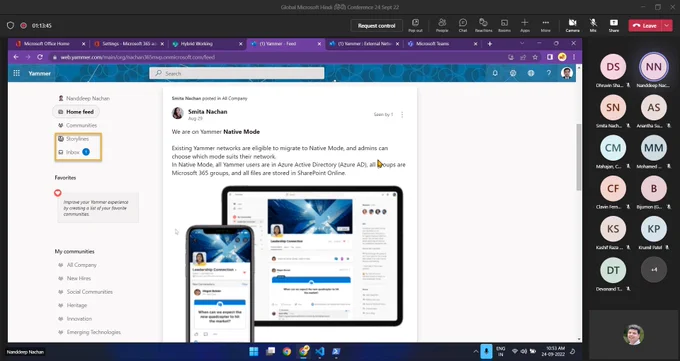Open breakout Rooms
Viewport: 680px width, 361px height.
(x=504, y=25)
